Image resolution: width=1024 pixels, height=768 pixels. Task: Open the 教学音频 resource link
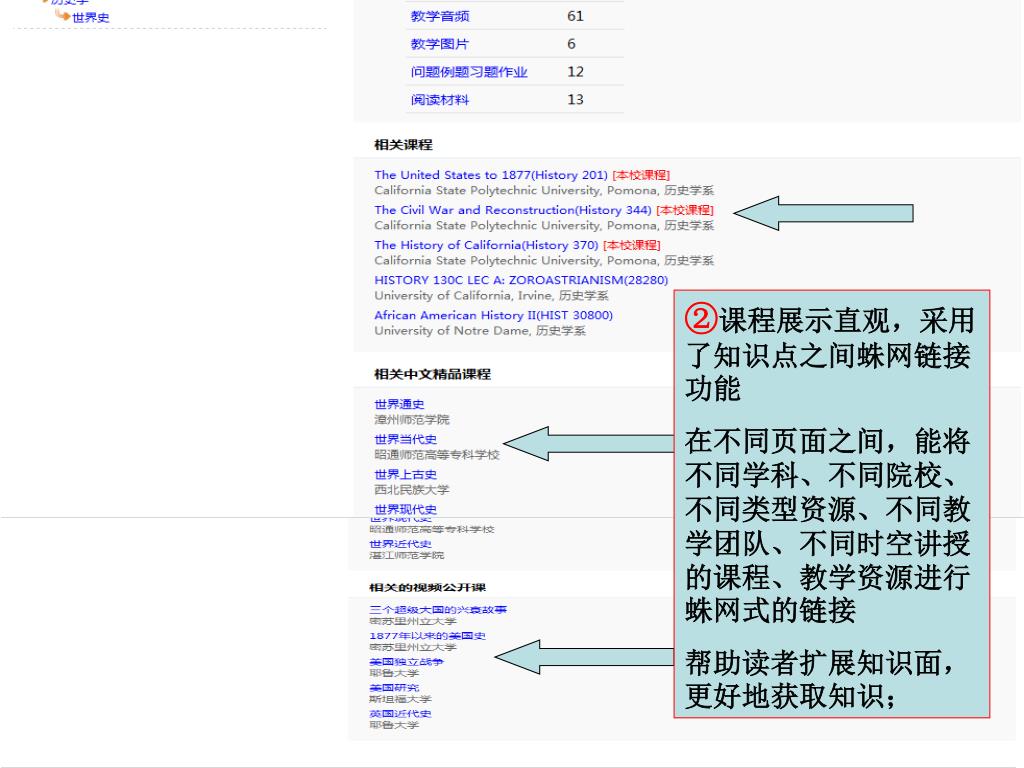tap(440, 16)
